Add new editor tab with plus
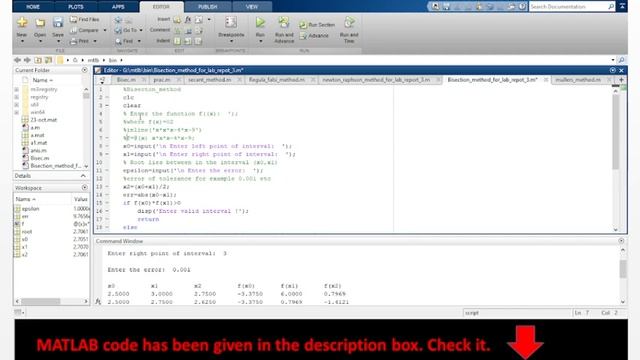 click(x=621, y=80)
